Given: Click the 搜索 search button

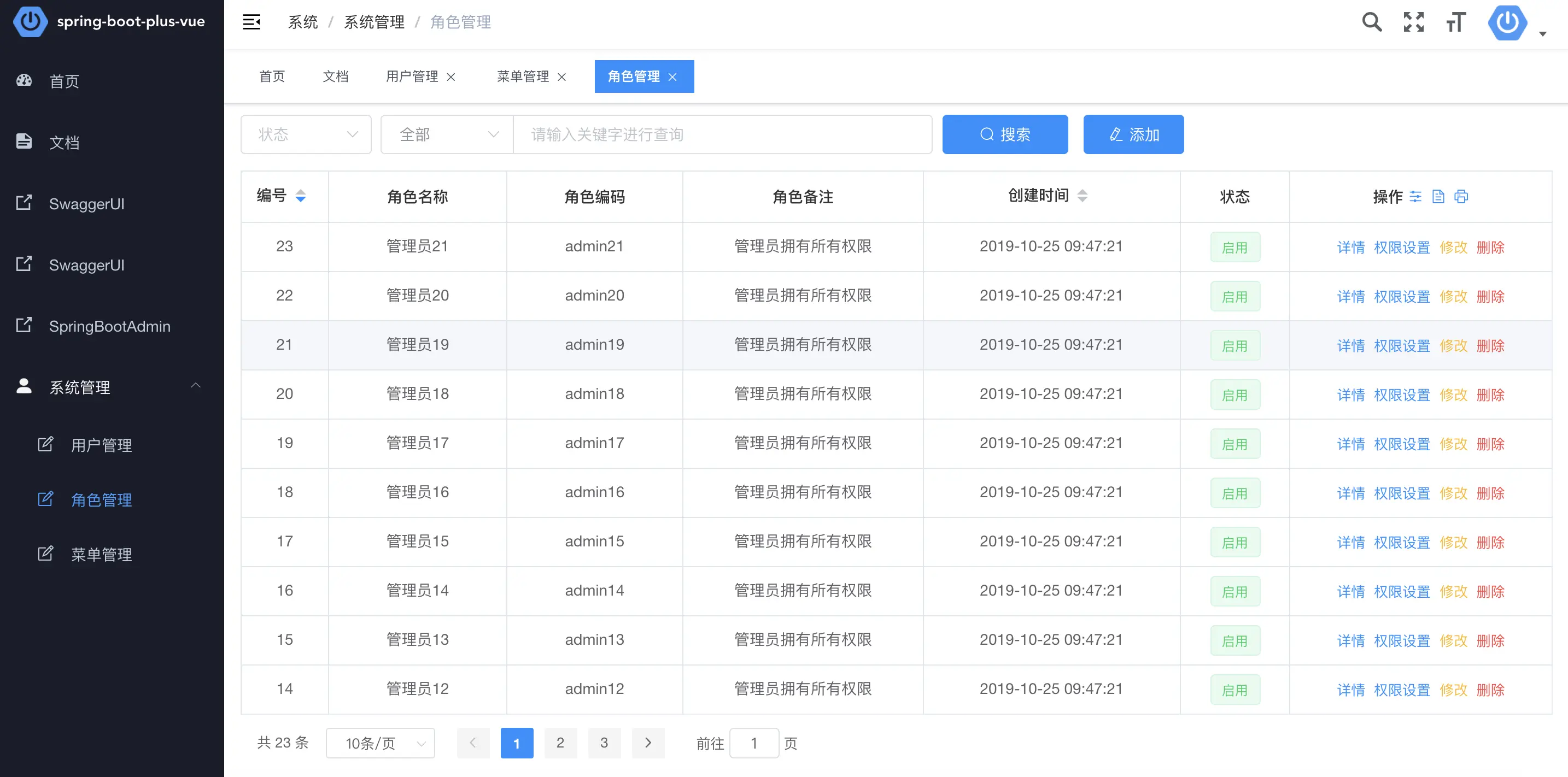Looking at the screenshot, I should click(1005, 134).
